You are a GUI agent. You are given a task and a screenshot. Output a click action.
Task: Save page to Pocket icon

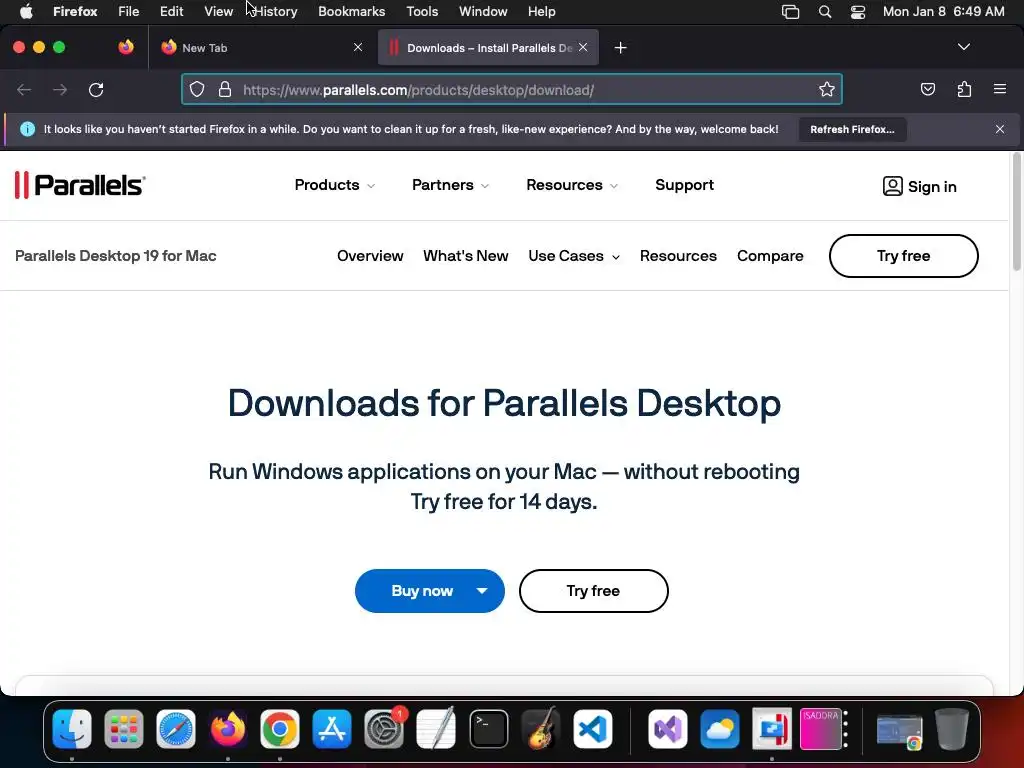pos(927,89)
